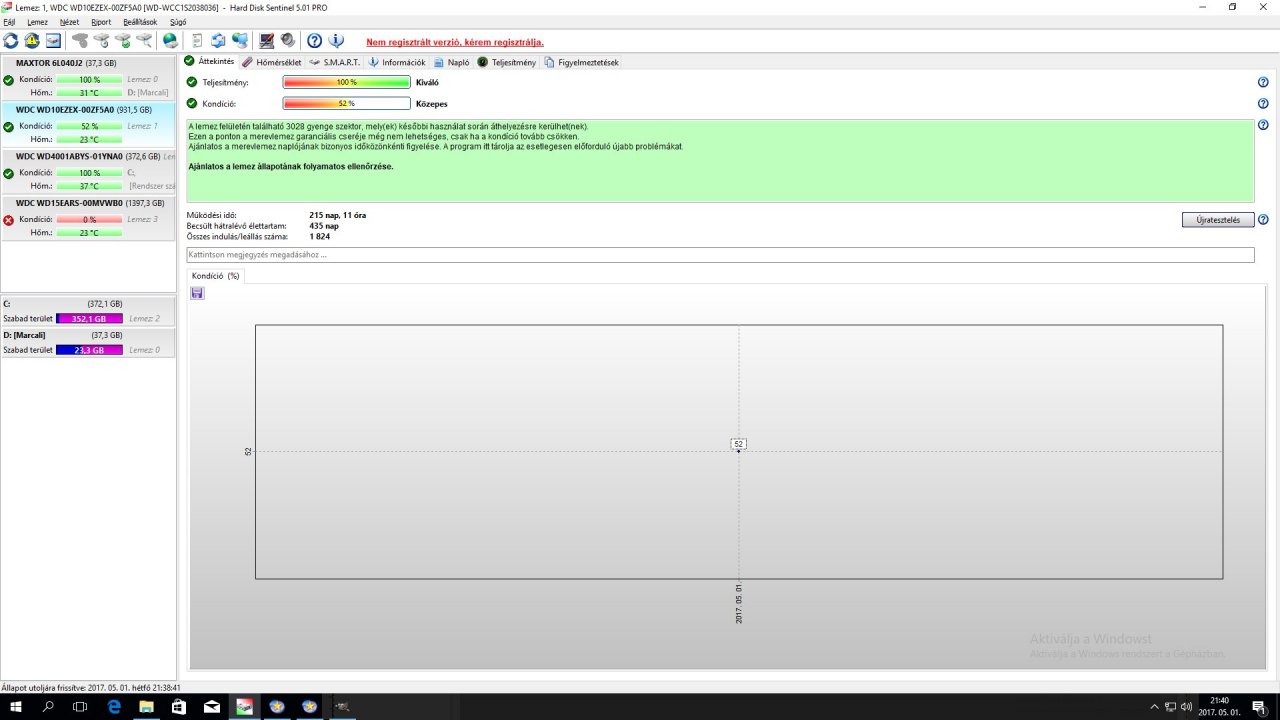Select the WDC WD10EZEX-00ZF5A0 disk
The image size is (1280, 720).
pyautogui.click(x=89, y=125)
